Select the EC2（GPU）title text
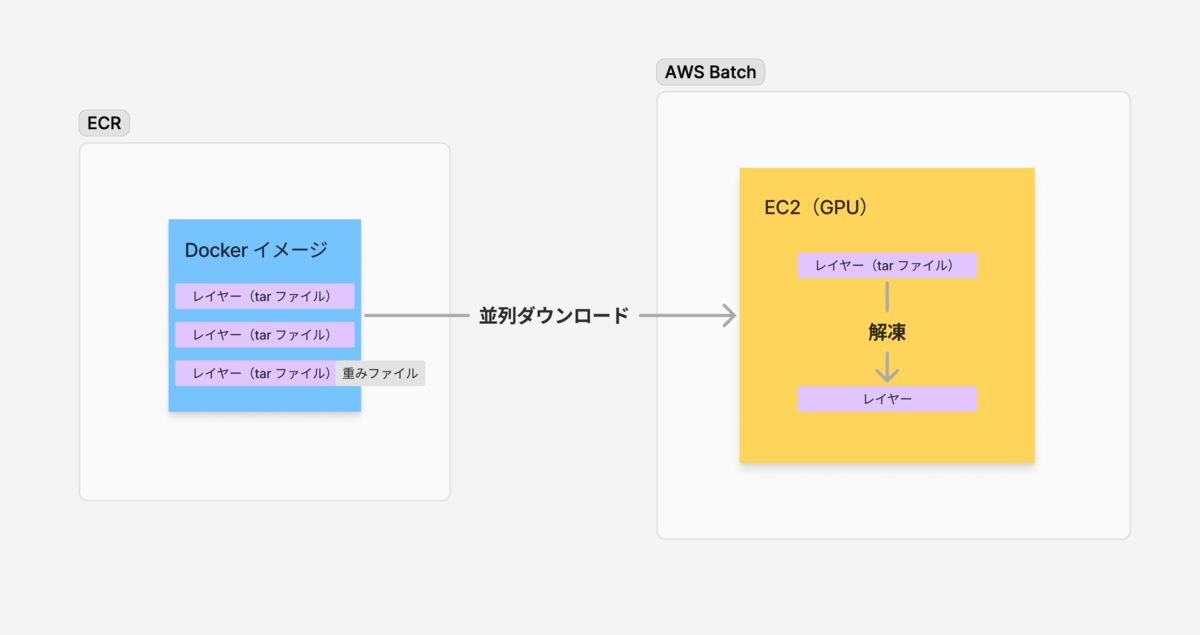The height and width of the screenshot is (635, 1200). pos(815,207)
